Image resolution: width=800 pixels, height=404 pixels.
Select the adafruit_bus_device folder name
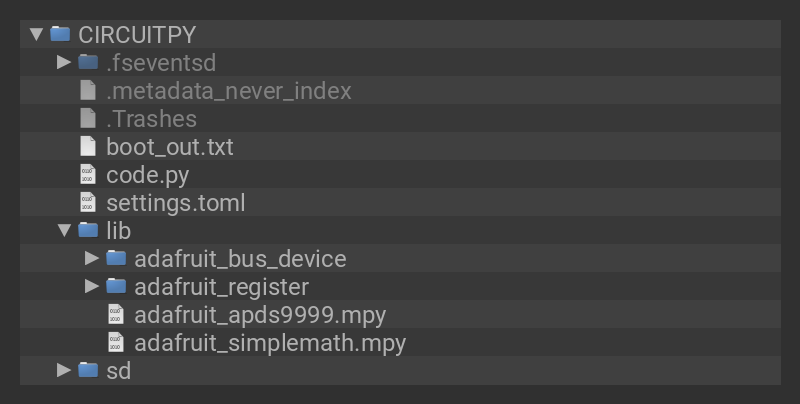(x=240, y=258)
